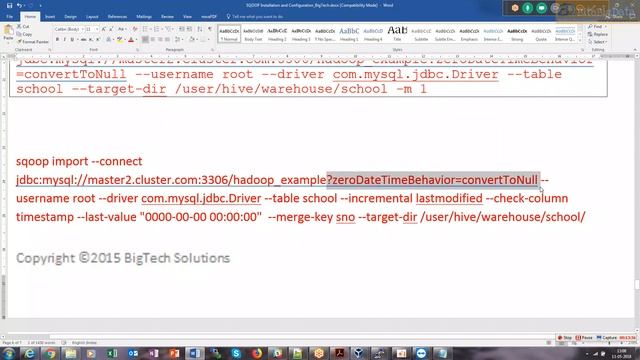This screenshot has width=640, height=360.
Task: Toggle Center paragraph alignment
Action: (153, 40)
